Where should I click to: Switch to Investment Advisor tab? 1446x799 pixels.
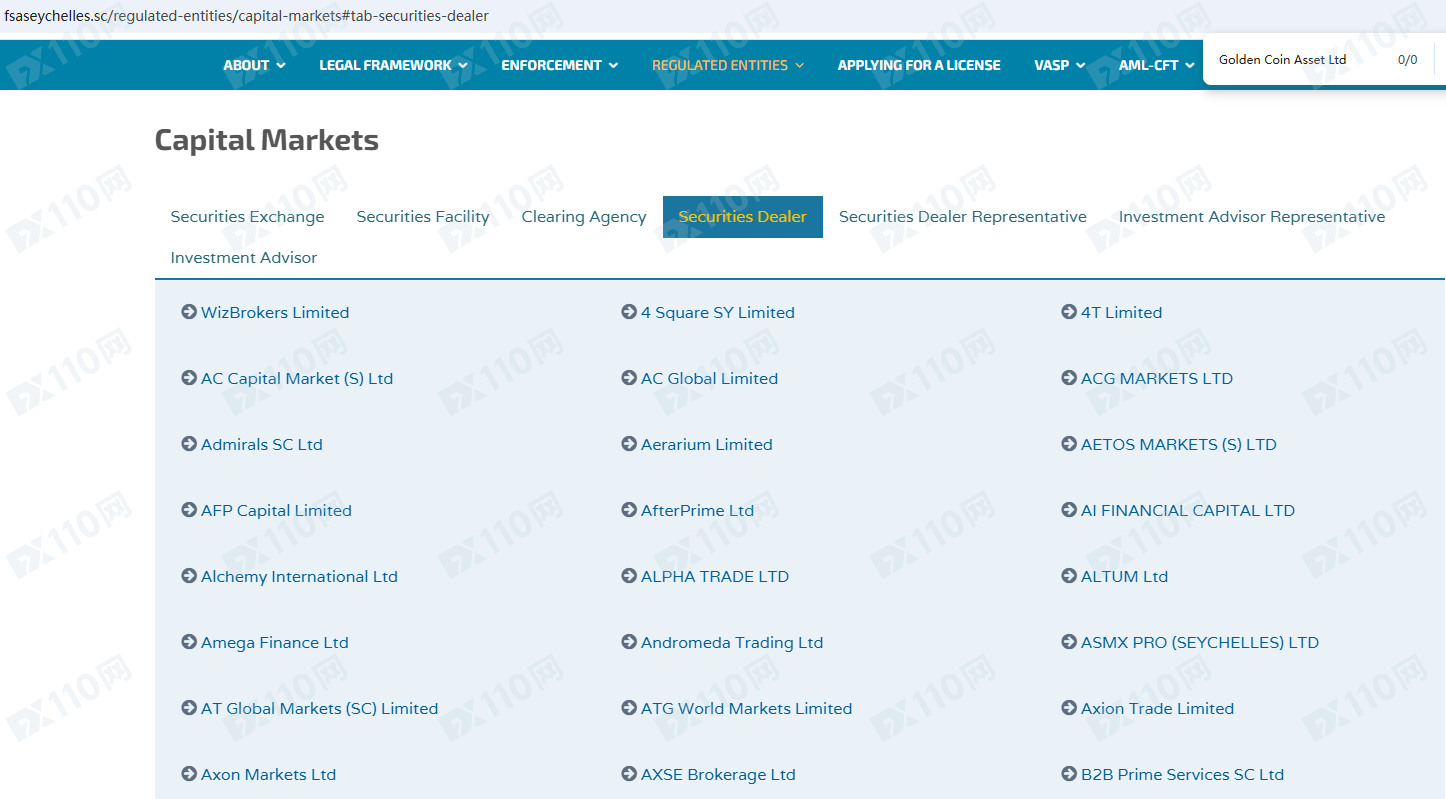pos(244,258)
